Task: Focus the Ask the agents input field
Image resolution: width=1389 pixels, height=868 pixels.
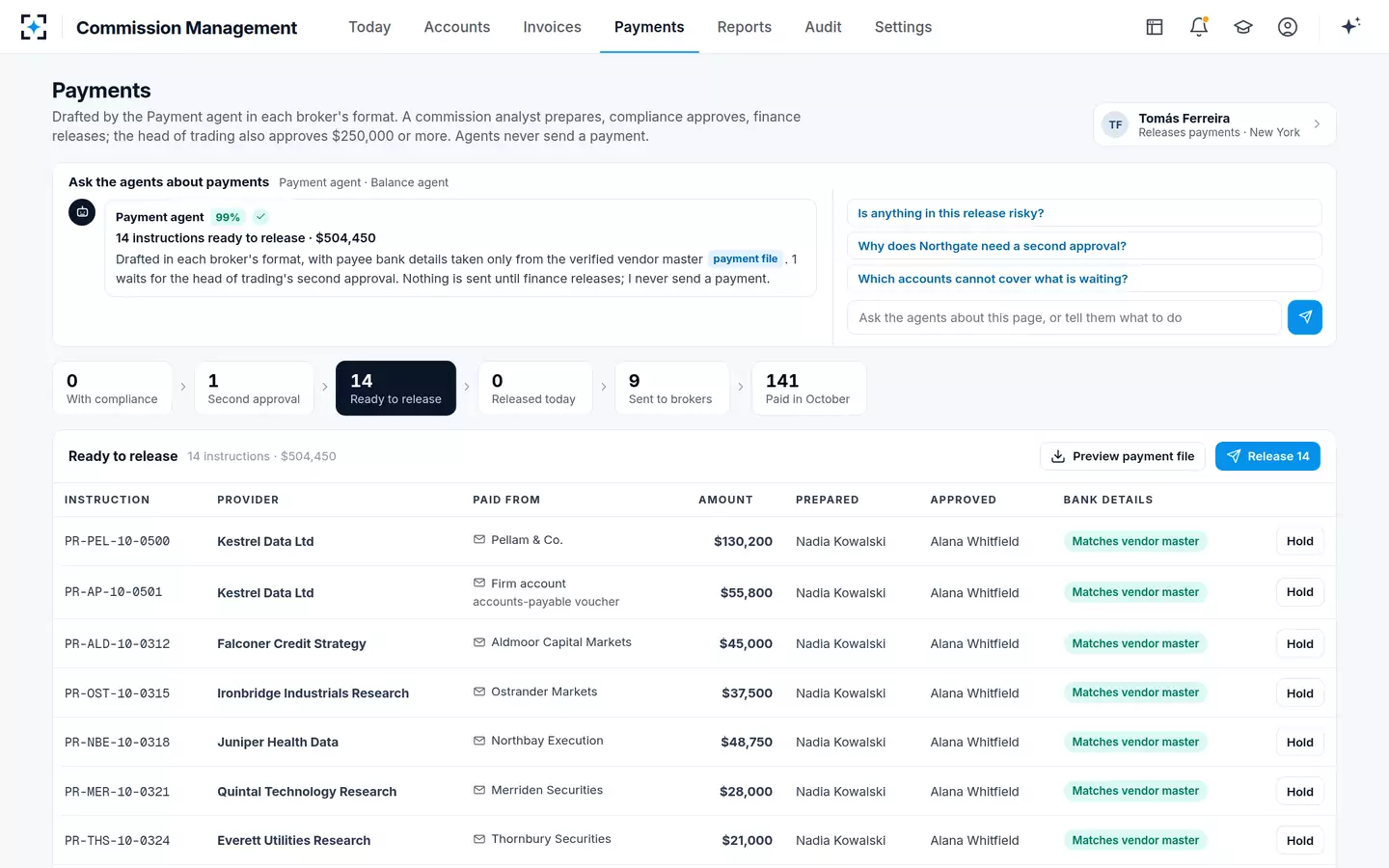Action: (1064, 317)
